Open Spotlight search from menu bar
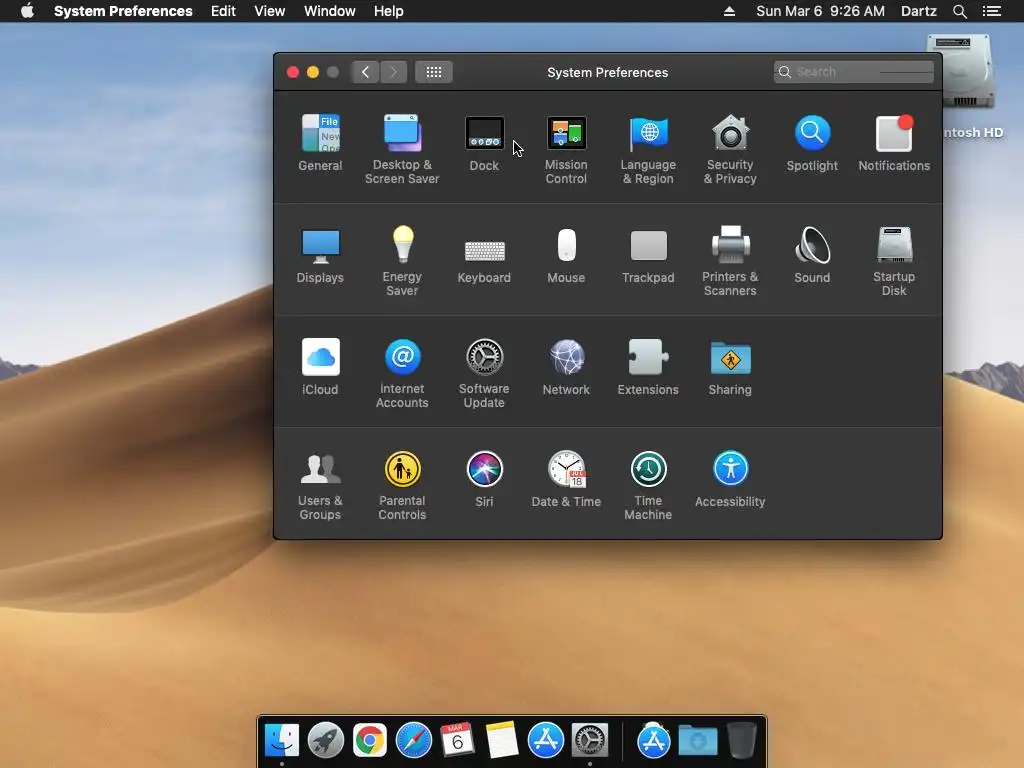This screenshot has width=1024, height=768. coord(959,11)
